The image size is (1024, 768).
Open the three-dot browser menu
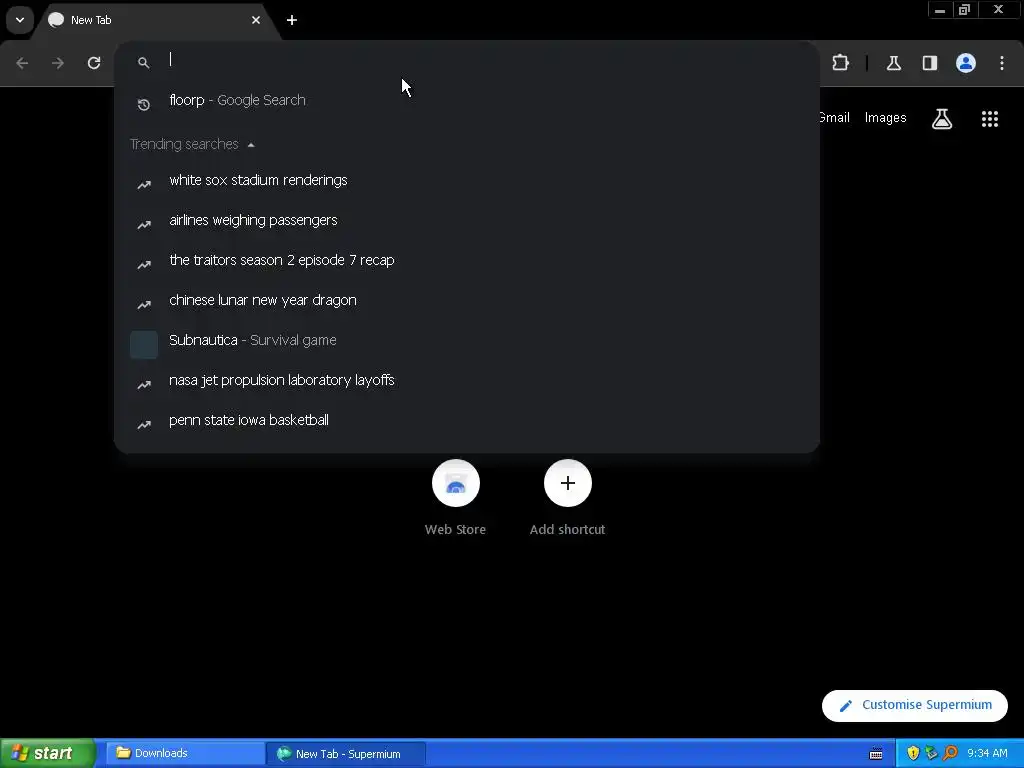tap(1002, 63)
